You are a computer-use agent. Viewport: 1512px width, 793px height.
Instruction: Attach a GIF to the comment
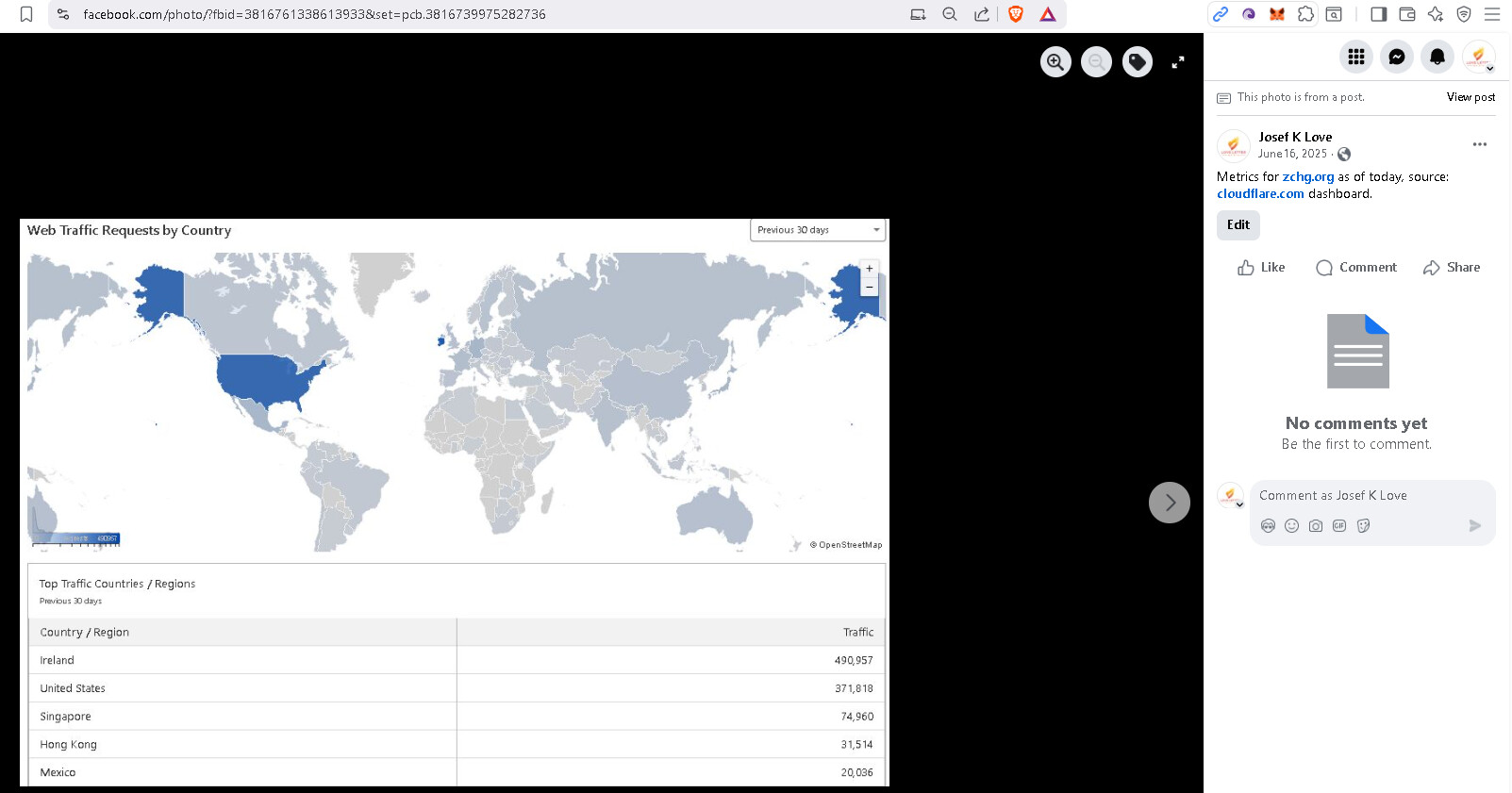coord(1339,526)
